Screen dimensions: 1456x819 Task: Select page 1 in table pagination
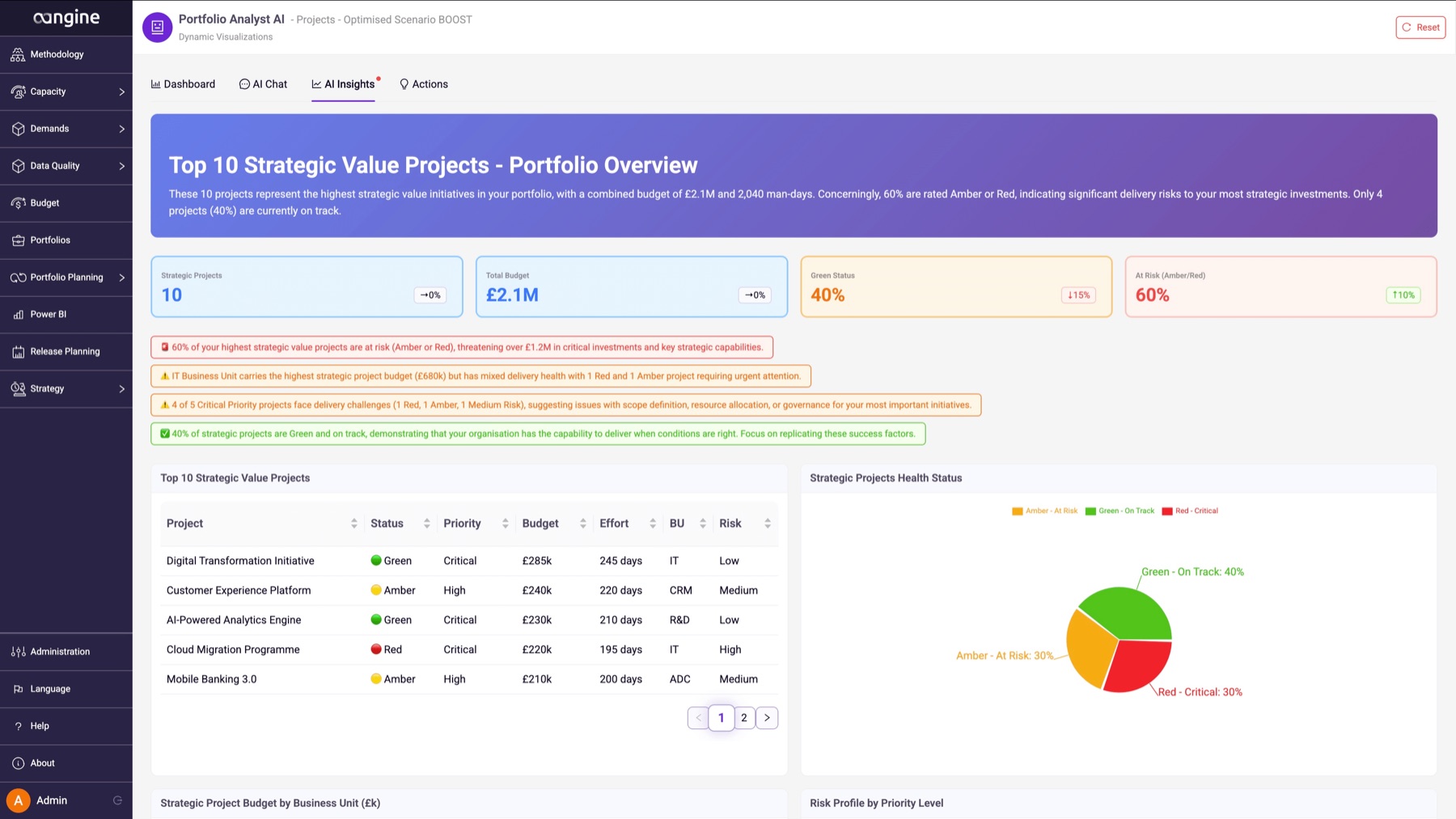721,718
